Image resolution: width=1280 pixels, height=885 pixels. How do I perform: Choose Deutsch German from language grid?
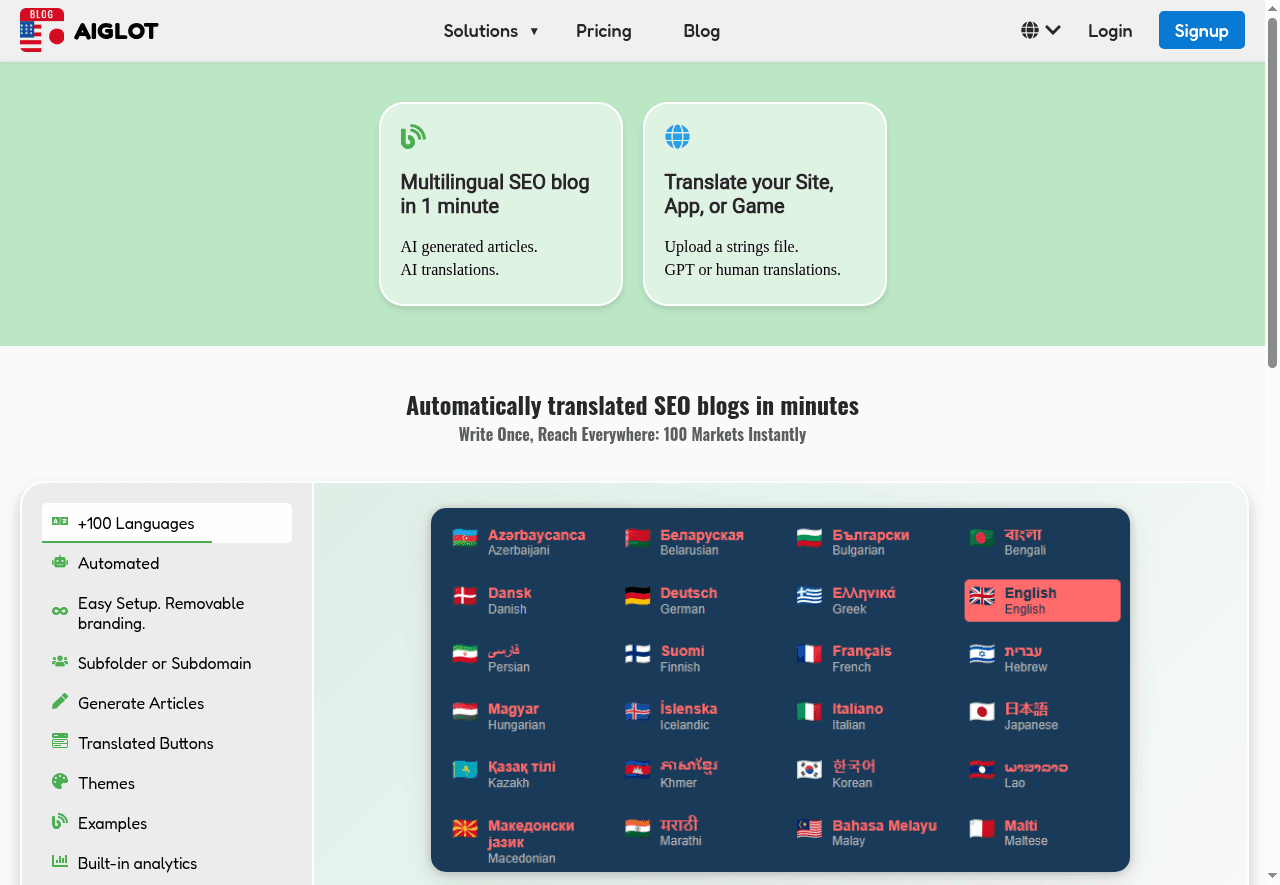(688, 600)
